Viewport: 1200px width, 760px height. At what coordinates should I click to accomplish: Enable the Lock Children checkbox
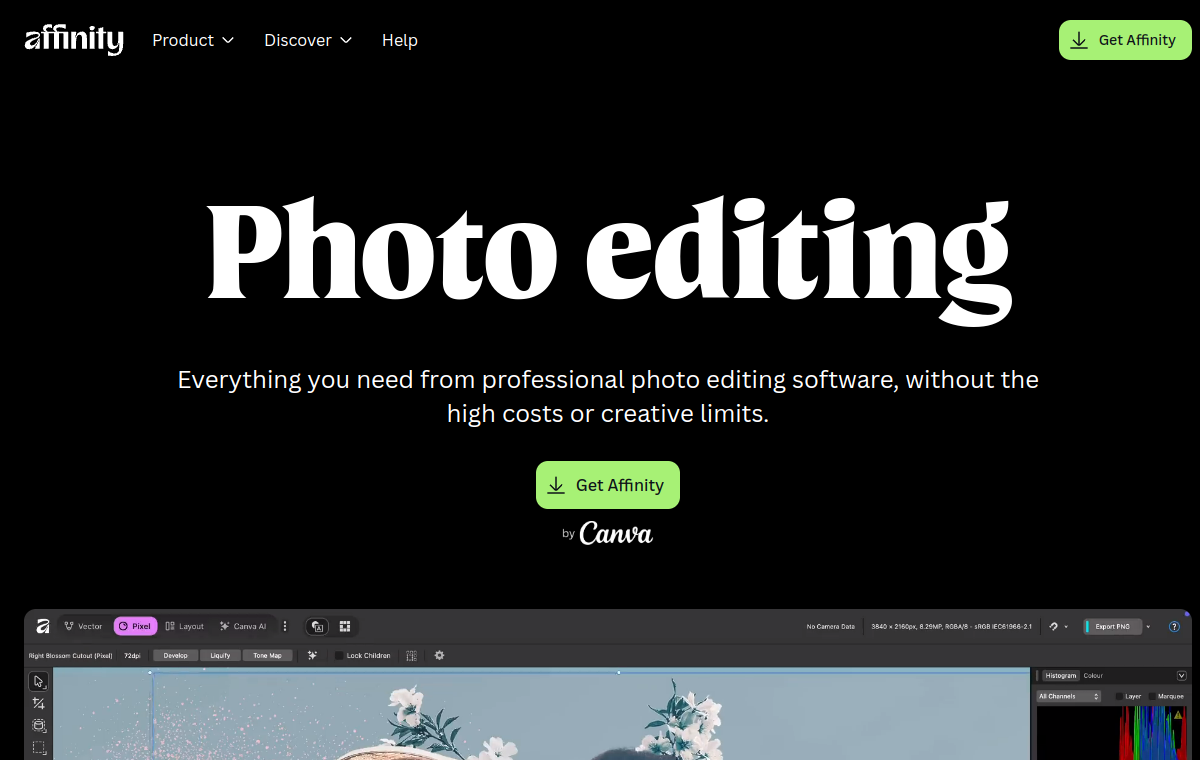[339, 656]
